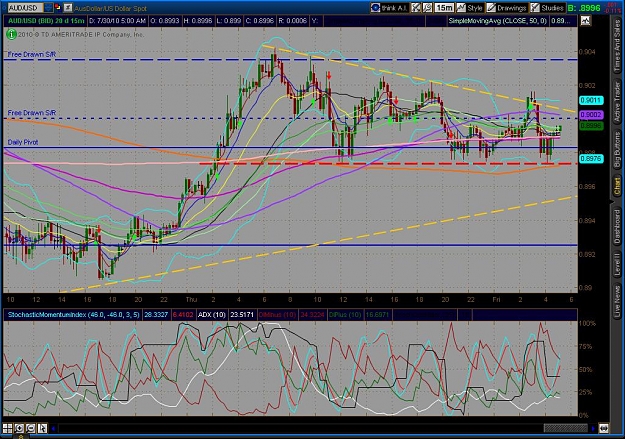Click the DIMinus (10) study label

277,315
